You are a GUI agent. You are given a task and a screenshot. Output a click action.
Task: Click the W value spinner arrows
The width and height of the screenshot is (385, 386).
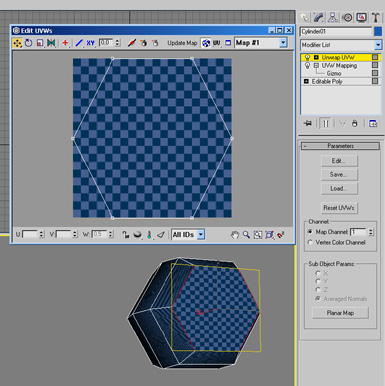111,235
